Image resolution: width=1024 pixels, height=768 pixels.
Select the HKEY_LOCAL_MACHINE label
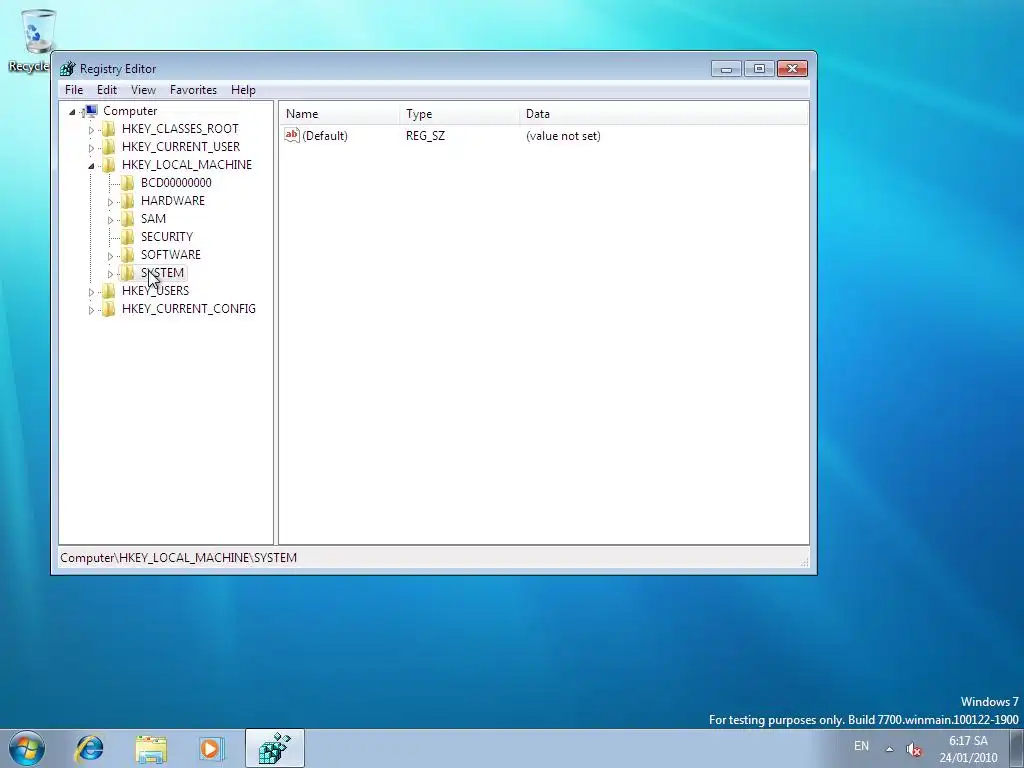pos(187,165)
